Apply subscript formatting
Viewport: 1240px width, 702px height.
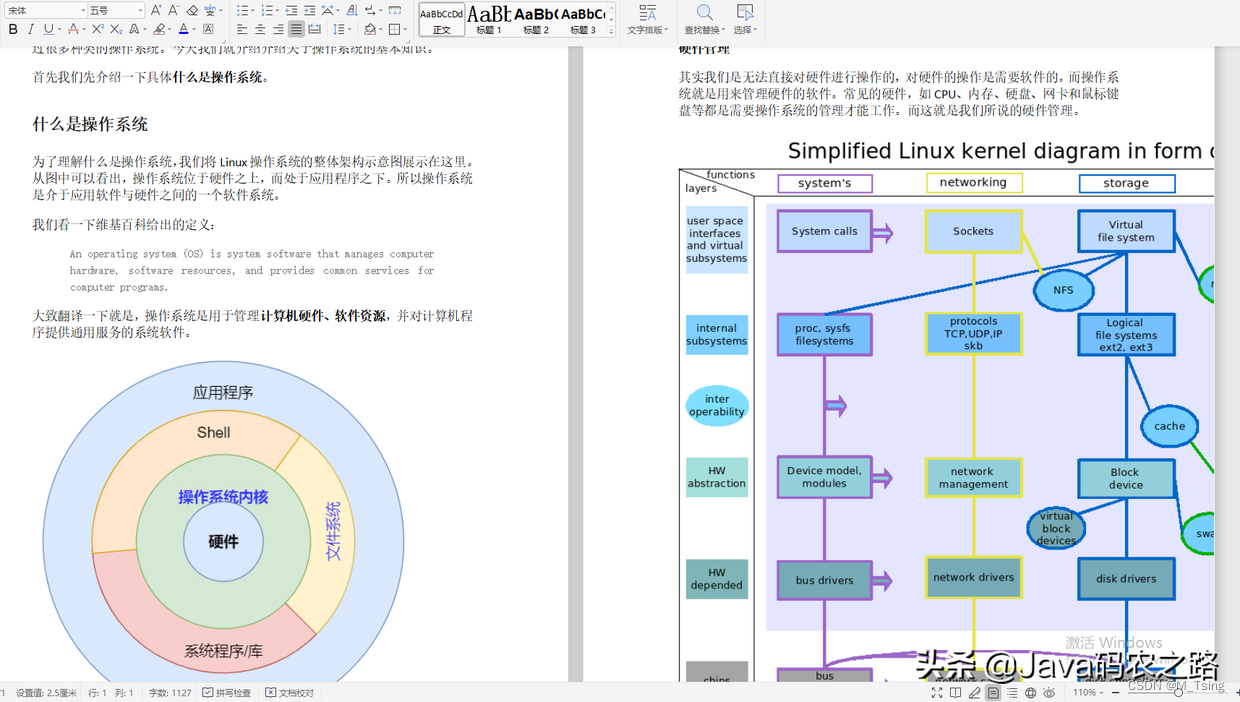coord(116,29)
